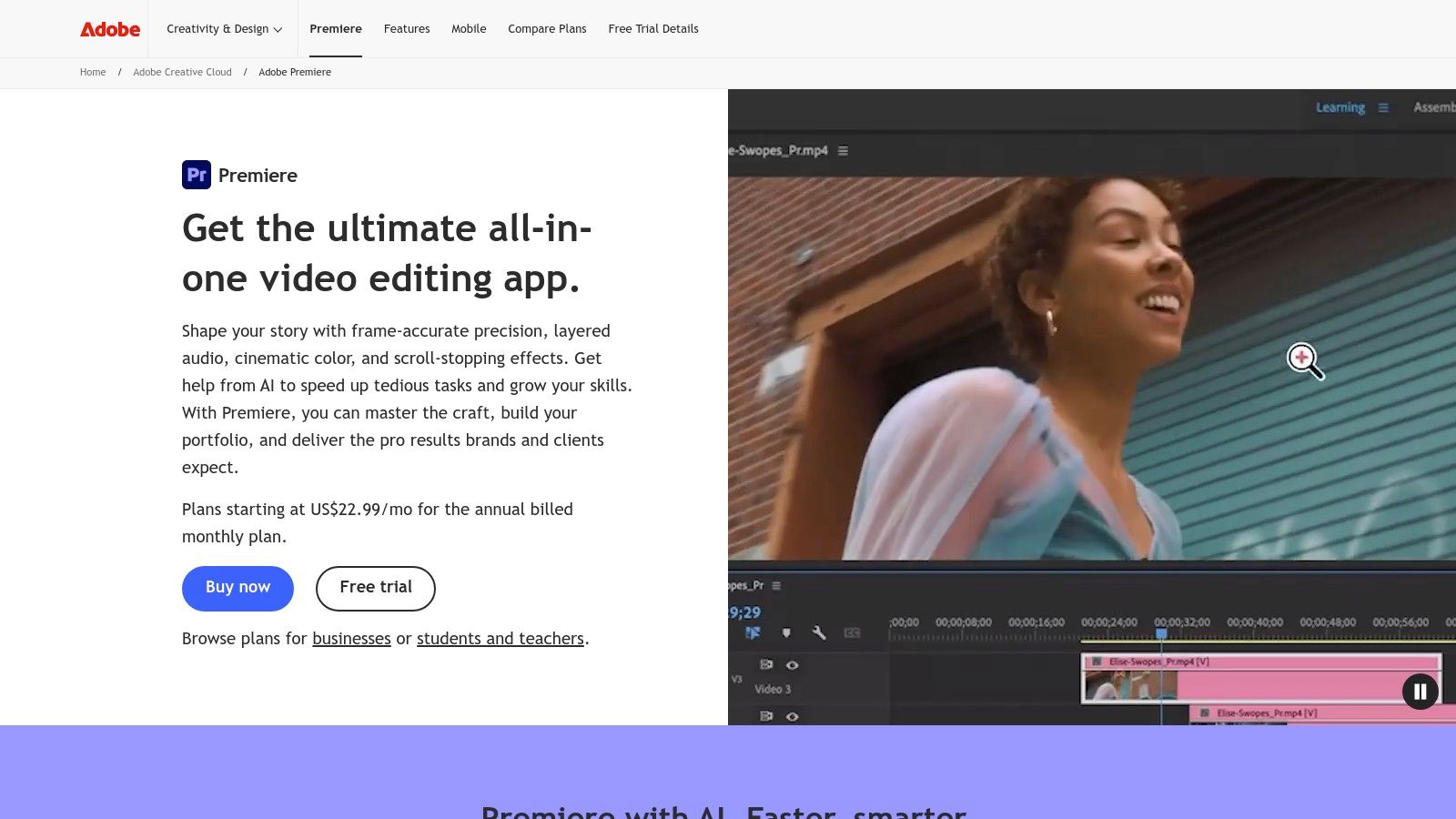Image resolution: width=1456 pixels, height=819 pixels.
Task: Click the Adobe logo in the header
Action: coord(109,28)
